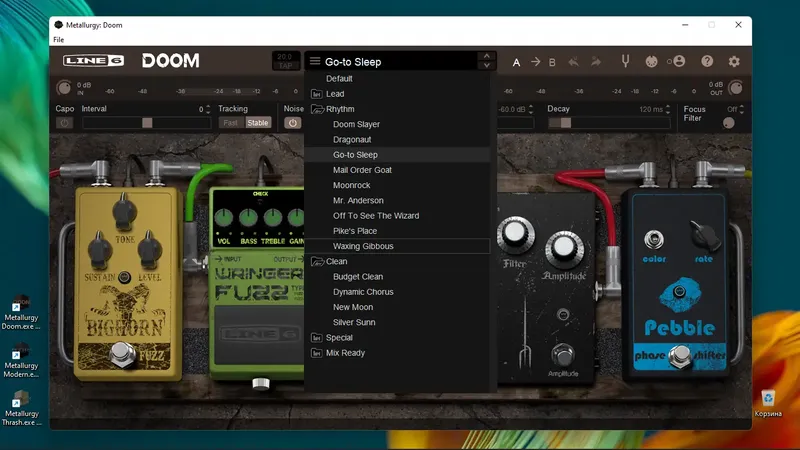The image size is (800, 450).
Task: Select the Silver Sunn preset
Action: [x=398, y=322]
